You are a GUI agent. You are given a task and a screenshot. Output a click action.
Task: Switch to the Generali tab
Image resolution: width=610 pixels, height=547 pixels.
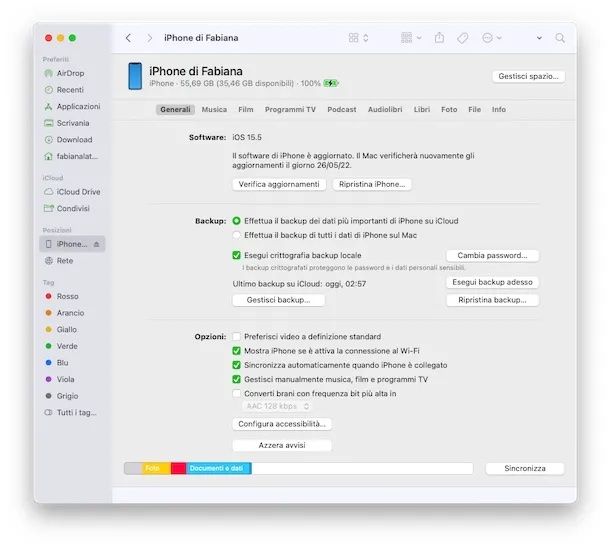coord(175,110)
